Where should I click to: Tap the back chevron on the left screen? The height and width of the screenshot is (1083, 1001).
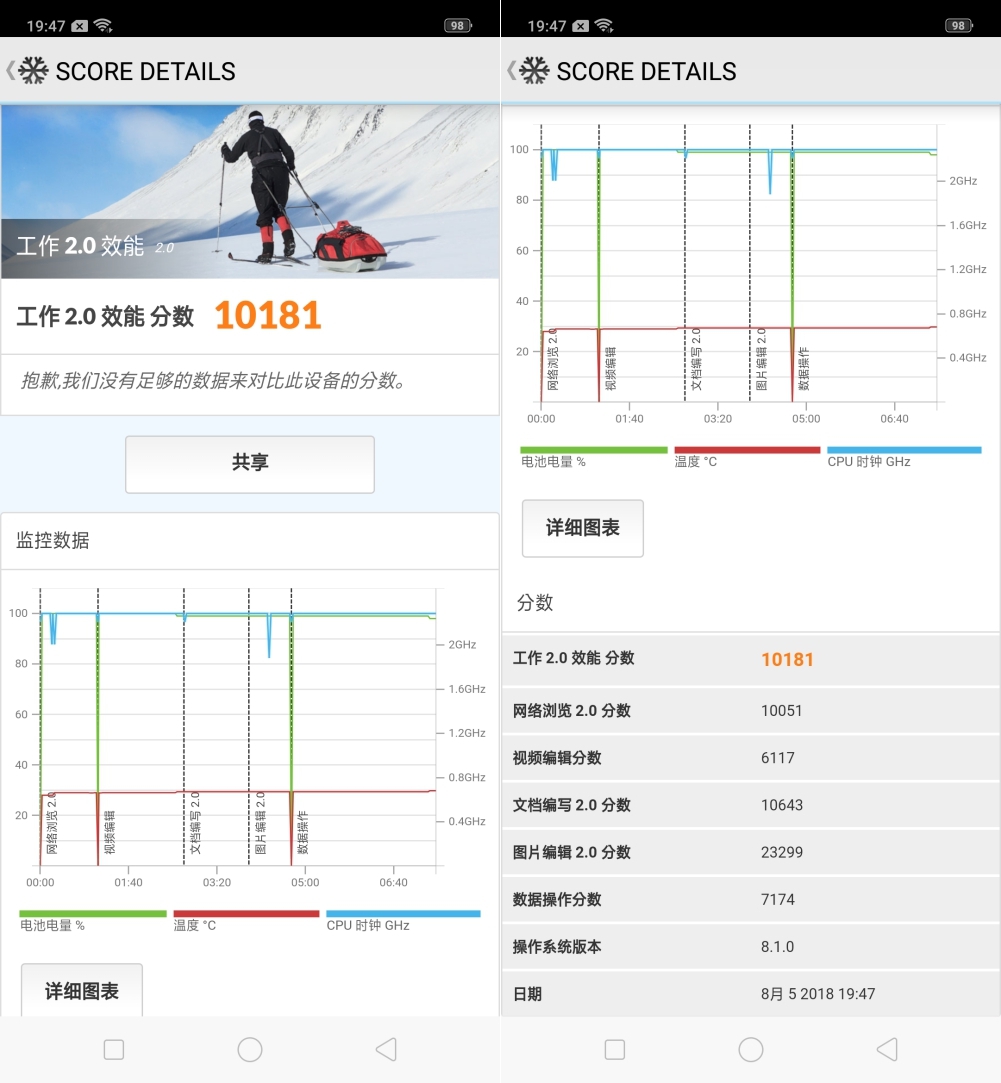10,70
